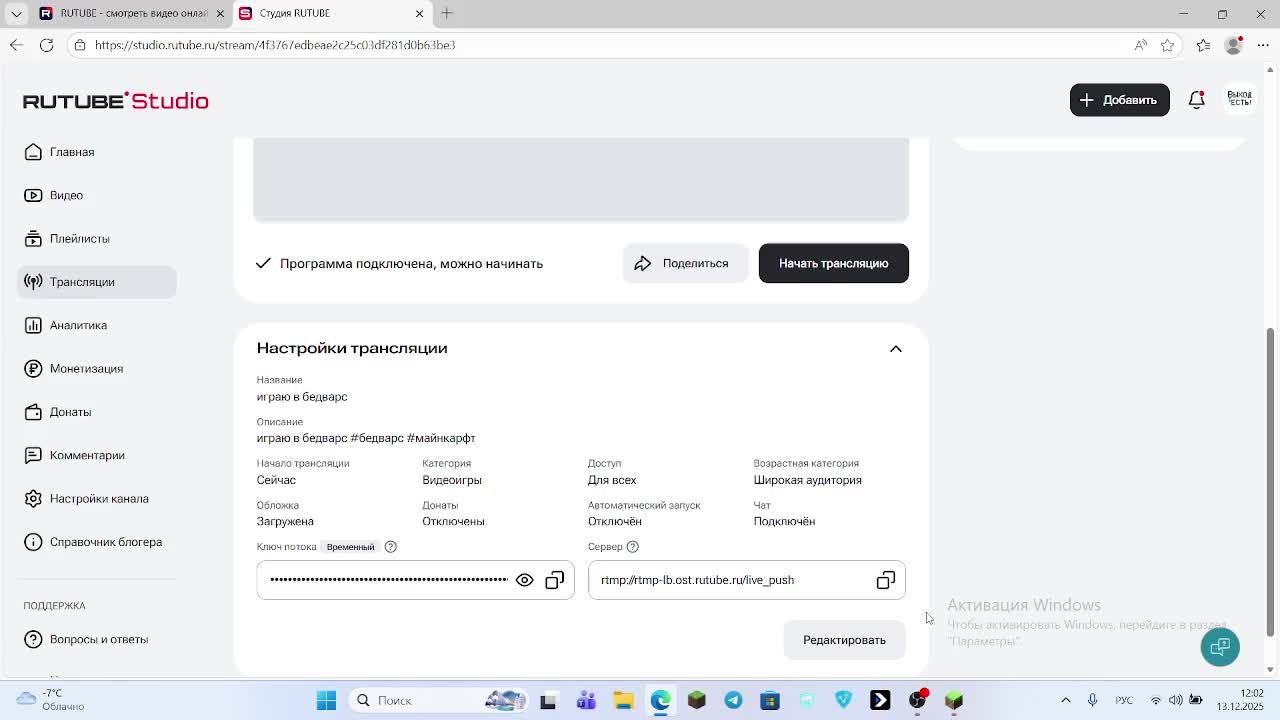Image resolution: width=1280 pixels, height=720 pixels.
Task: Collapse the Настройки трансляции section
Action: click(895, 349)
